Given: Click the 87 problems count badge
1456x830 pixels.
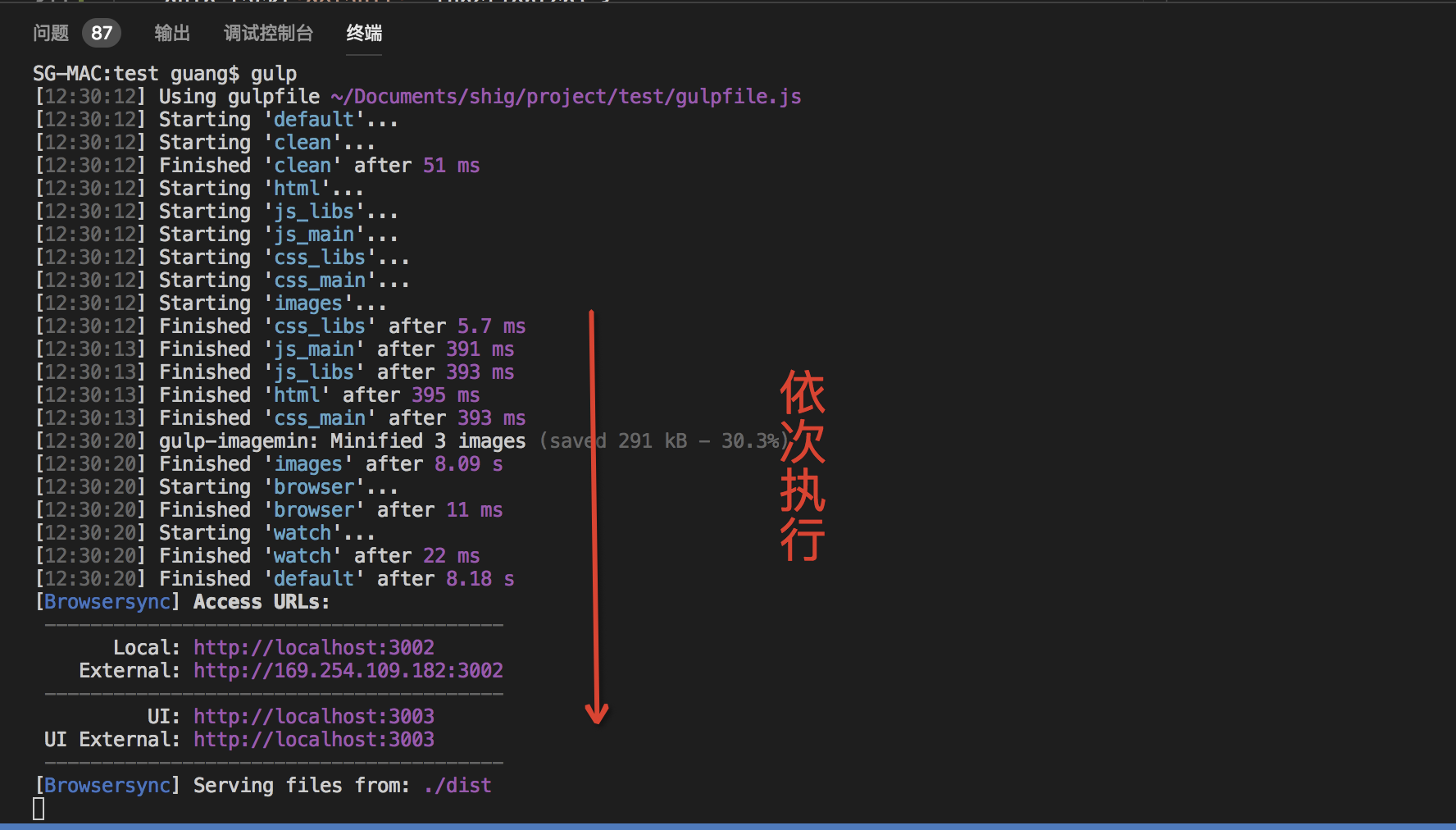Looking at the screenshot, I should (102, 33).
